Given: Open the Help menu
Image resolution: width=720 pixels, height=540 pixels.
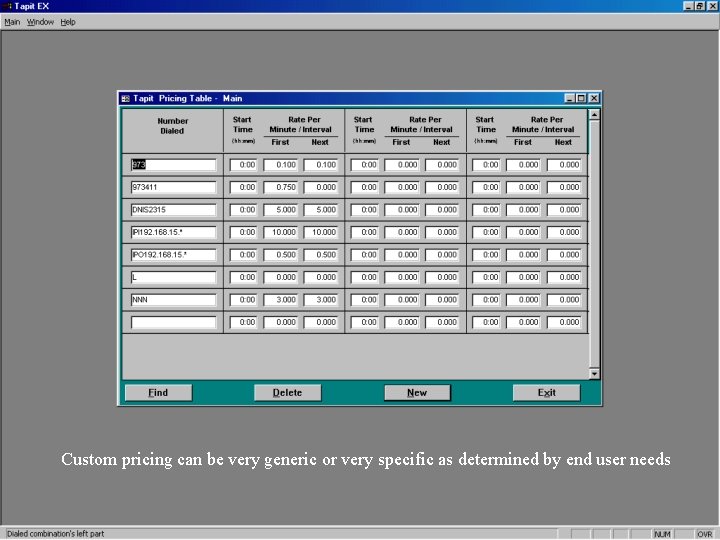Looking at the screenshot, I should [68, 22].
